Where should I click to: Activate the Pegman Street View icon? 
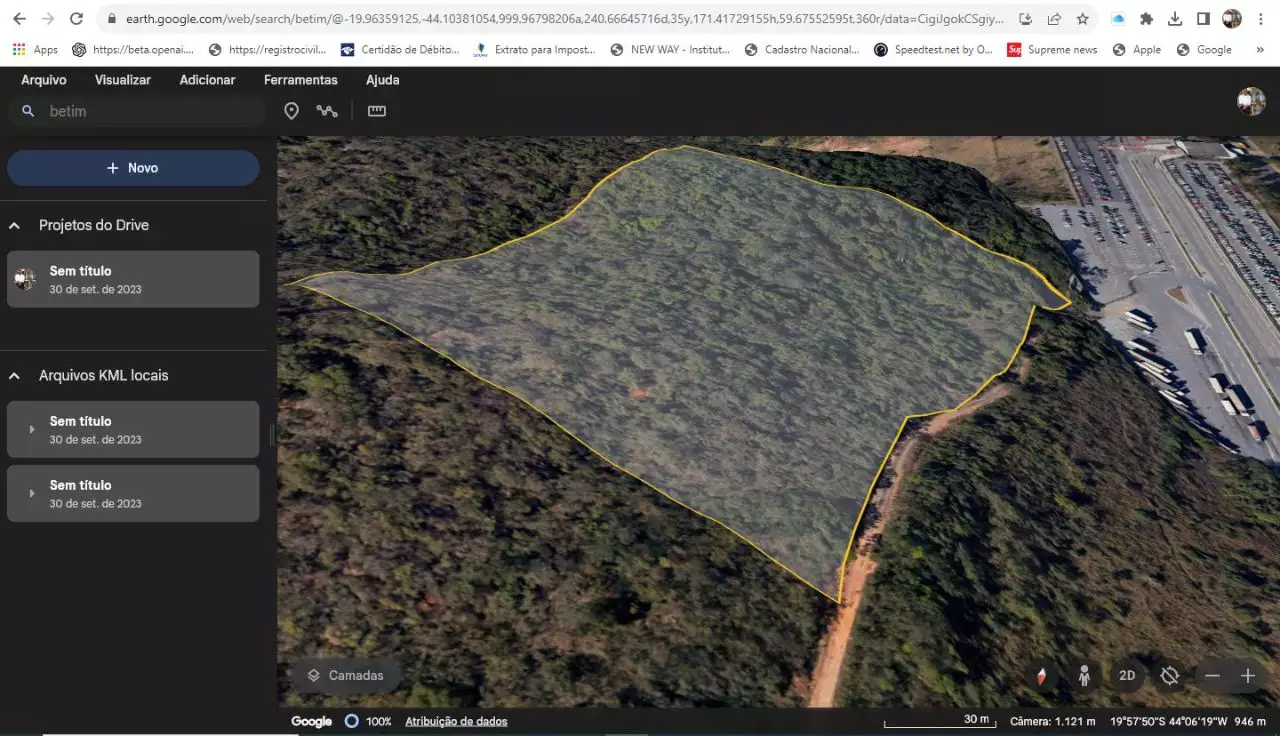click(x=1084, y=676)
